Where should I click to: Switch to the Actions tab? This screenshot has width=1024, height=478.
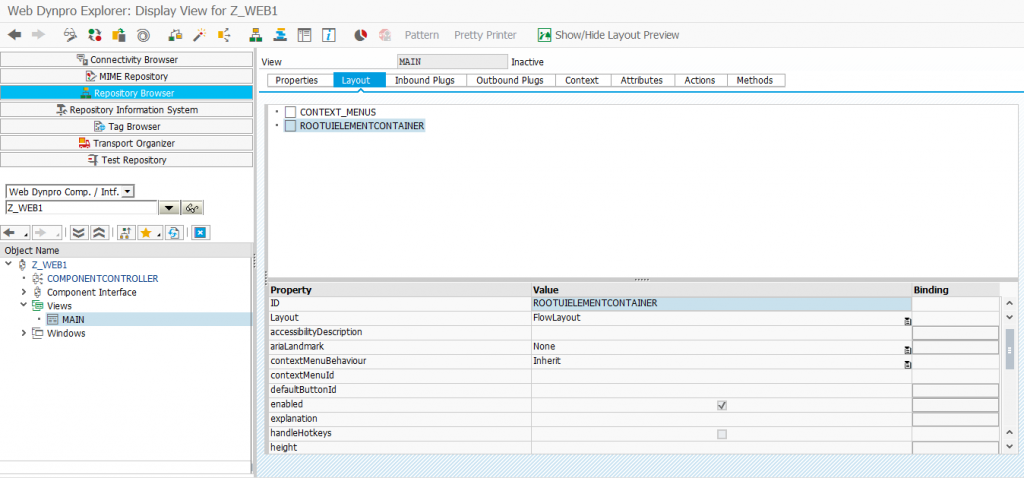(699, 80)
